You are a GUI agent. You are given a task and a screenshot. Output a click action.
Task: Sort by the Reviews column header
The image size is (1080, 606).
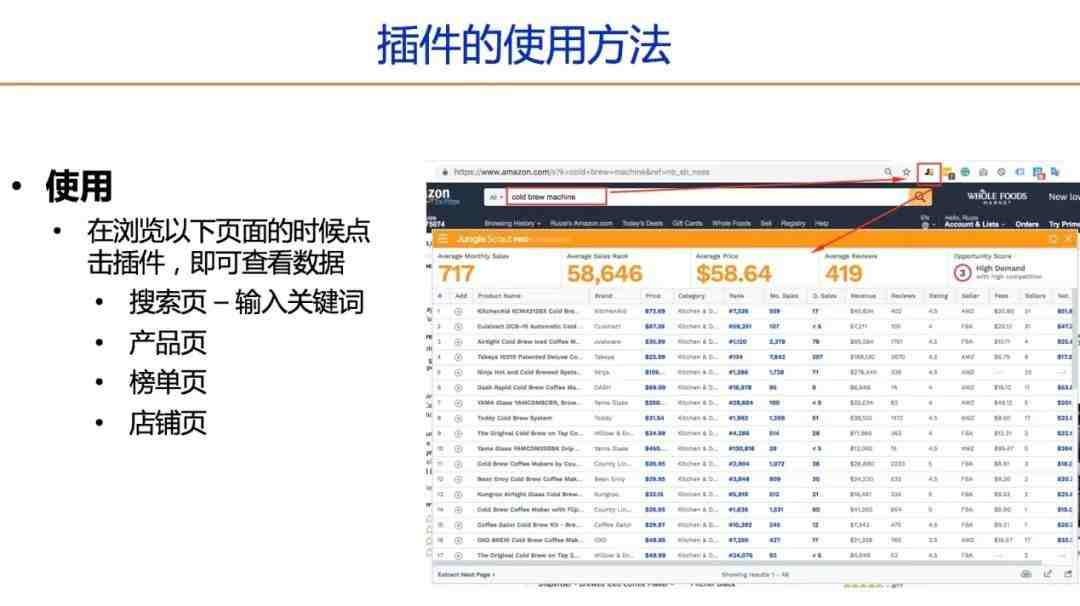pos(903,295)
